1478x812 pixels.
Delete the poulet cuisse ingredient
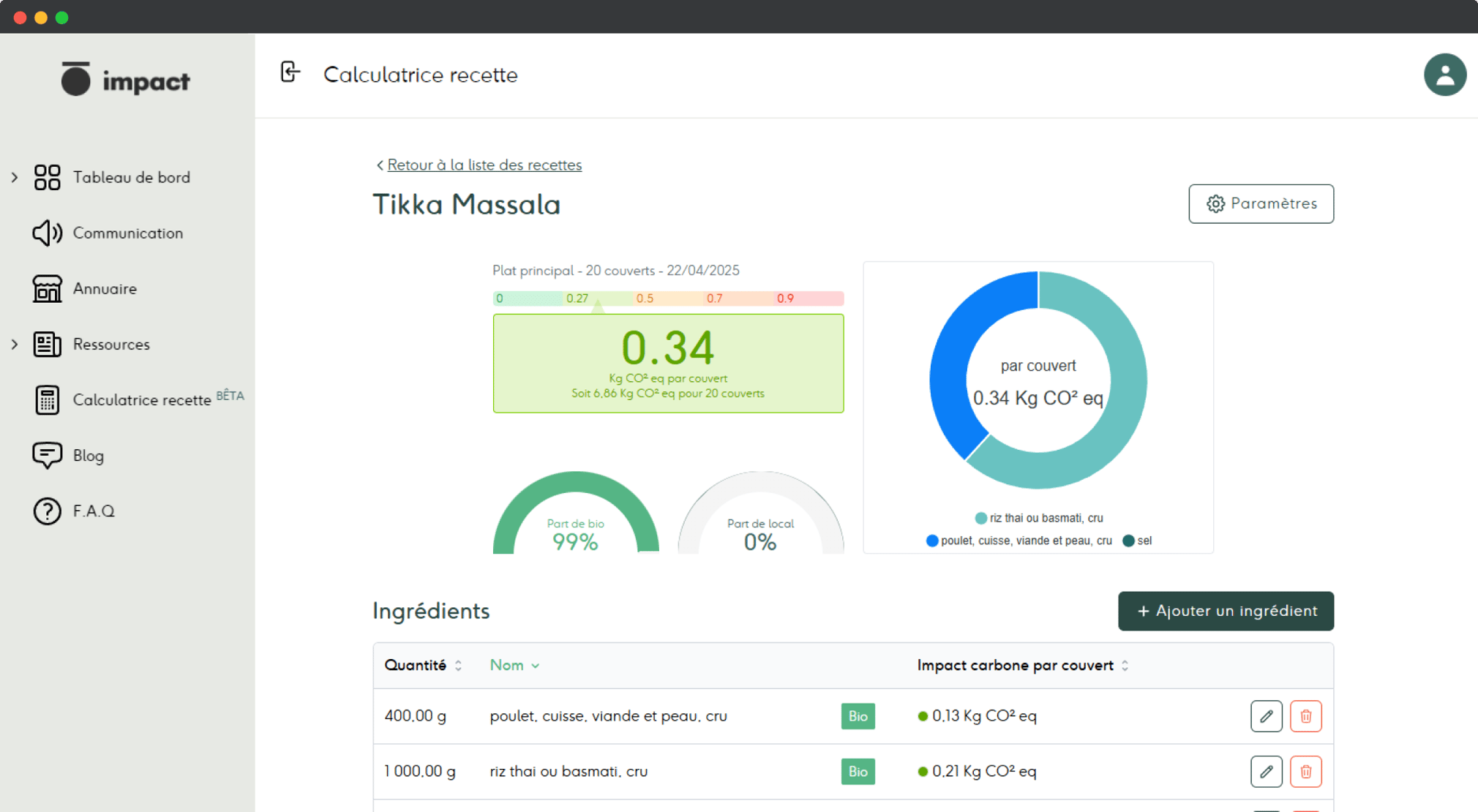click(1305, 716)
